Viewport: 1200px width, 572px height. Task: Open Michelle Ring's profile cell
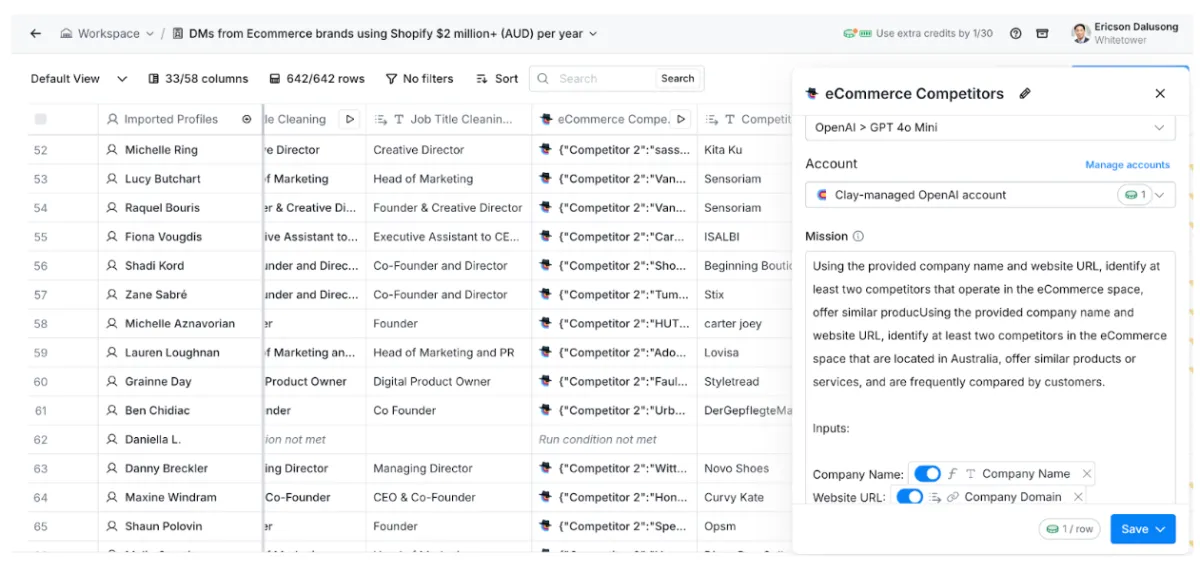[180, 150]
